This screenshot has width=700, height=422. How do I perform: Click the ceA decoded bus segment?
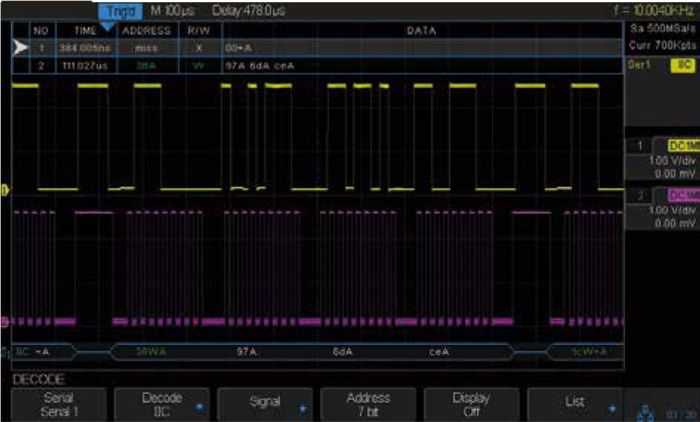(439, 352)
